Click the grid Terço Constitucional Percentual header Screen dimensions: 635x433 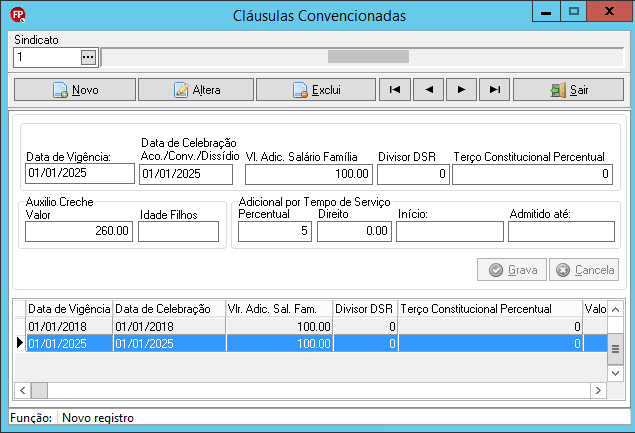pyautogui.click(x=490, y=309)
